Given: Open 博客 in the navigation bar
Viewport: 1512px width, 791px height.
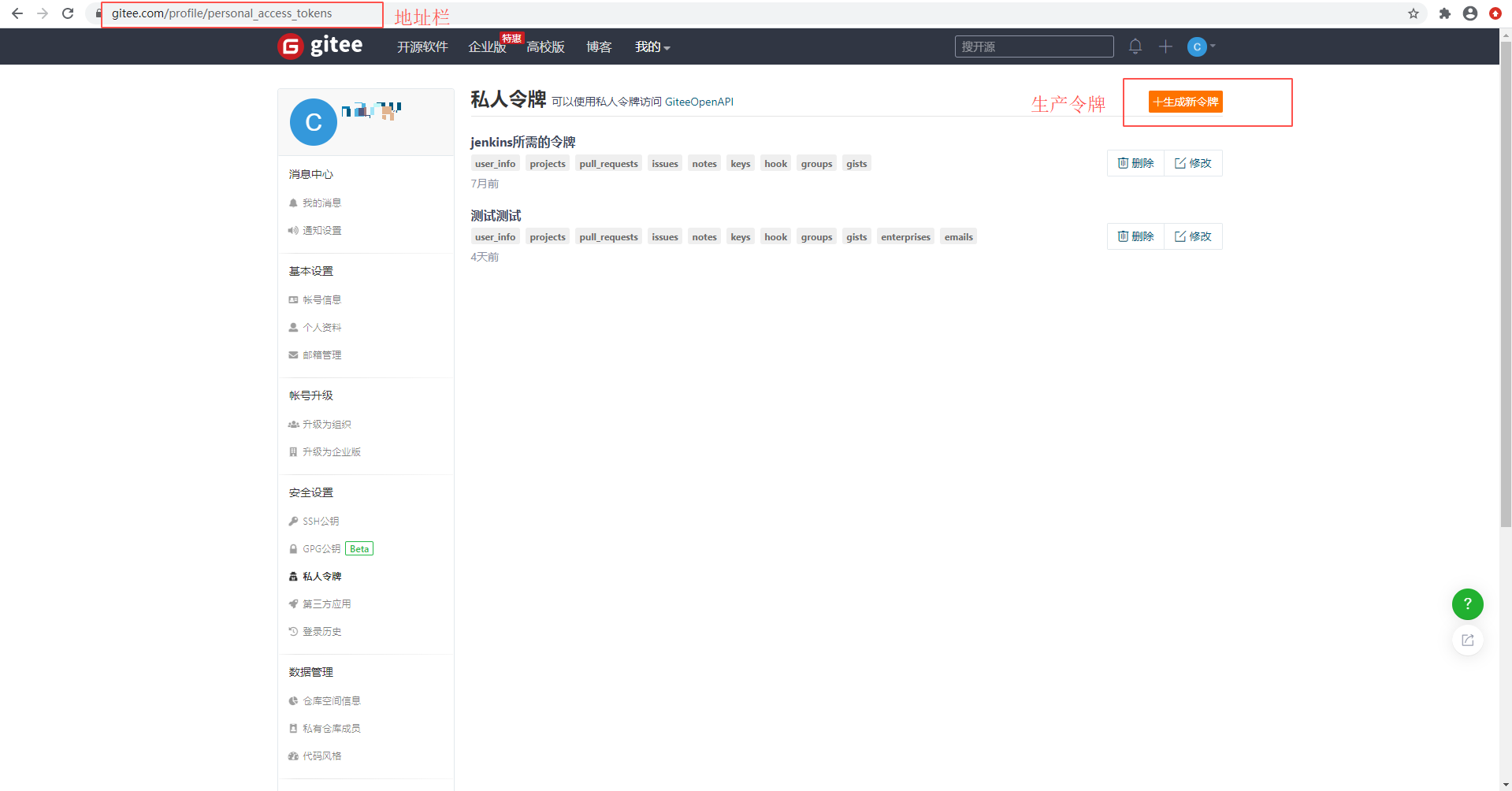Looking at the screenshot, I should pos(599,47).
